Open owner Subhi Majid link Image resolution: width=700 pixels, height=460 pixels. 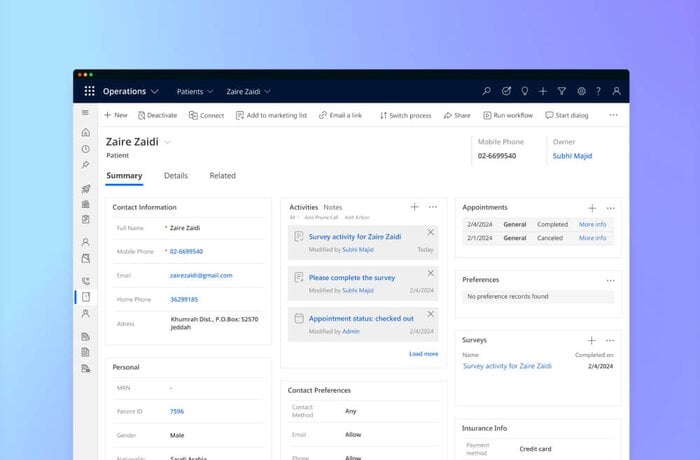coord(575,156)
